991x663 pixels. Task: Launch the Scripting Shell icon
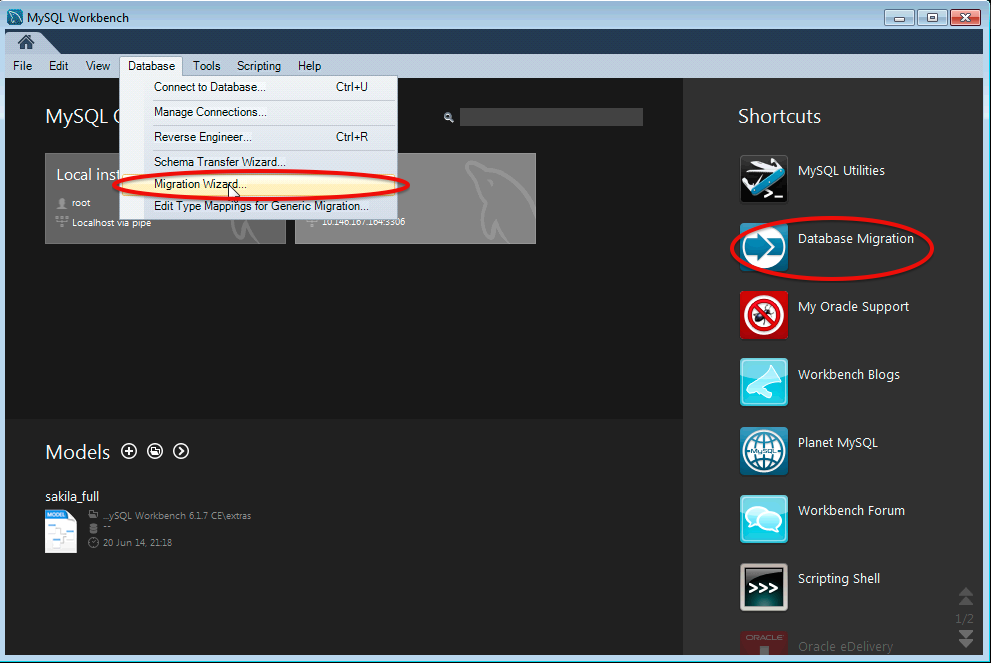pos(764,587)
